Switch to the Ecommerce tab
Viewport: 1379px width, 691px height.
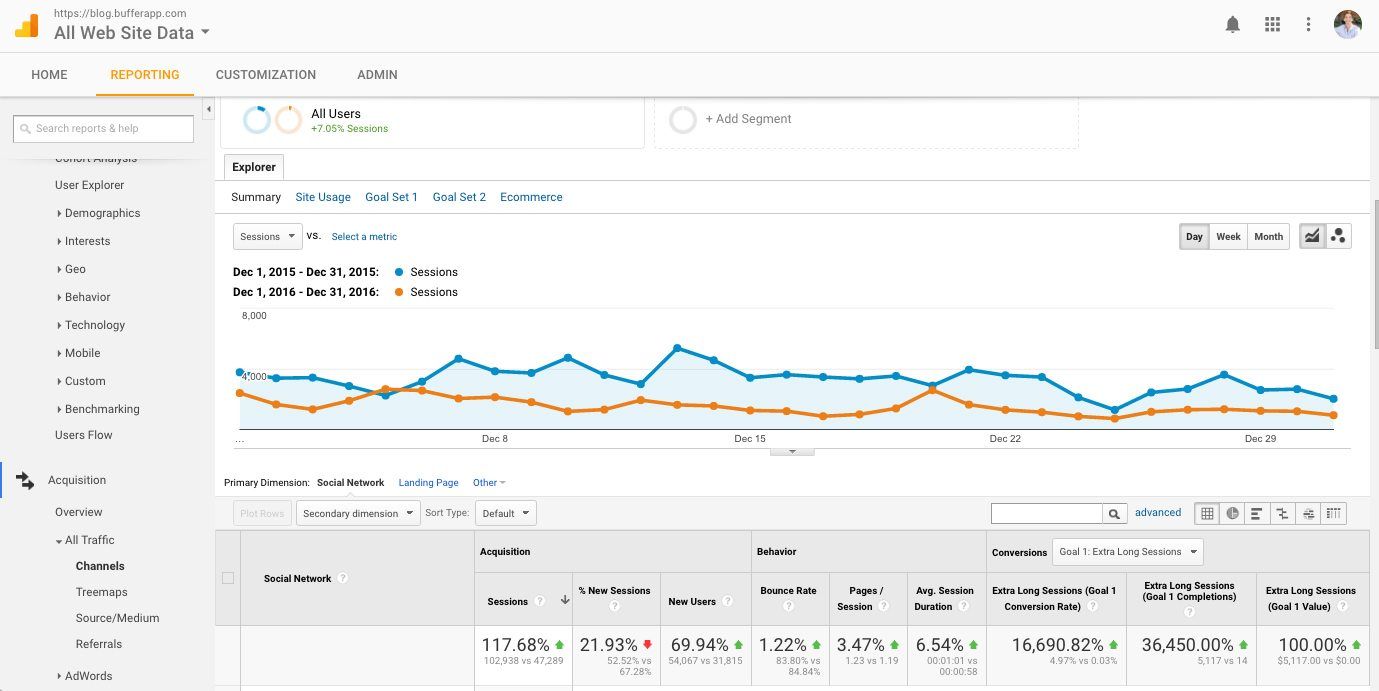(x=531, y=197)
